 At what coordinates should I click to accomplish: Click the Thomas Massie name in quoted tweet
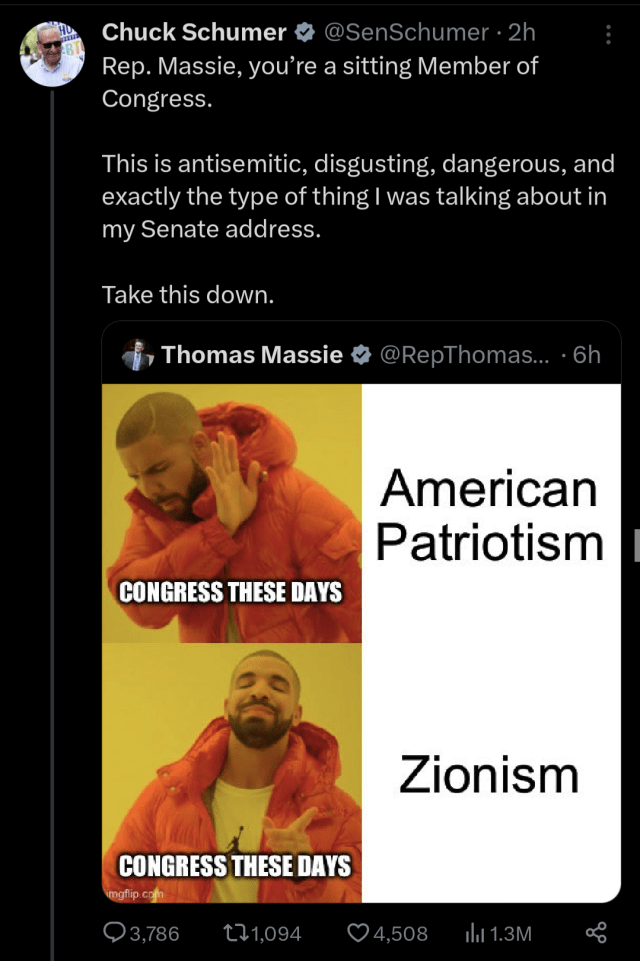coord(252,354)
